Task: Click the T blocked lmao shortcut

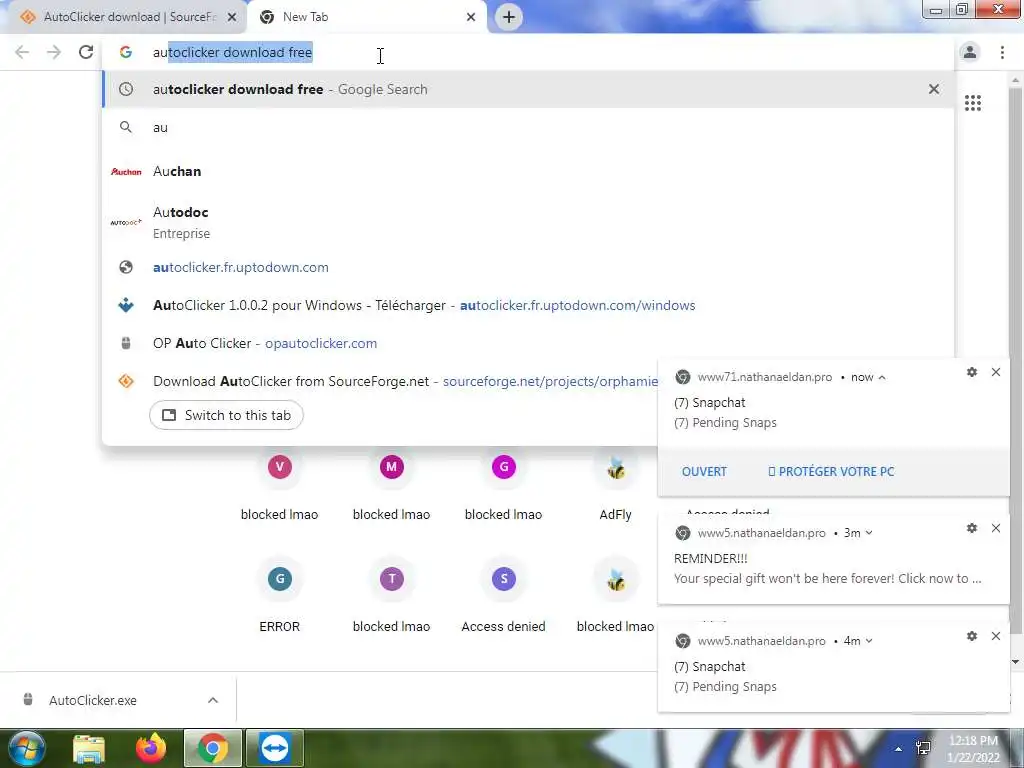Action: tap(391, 594)
